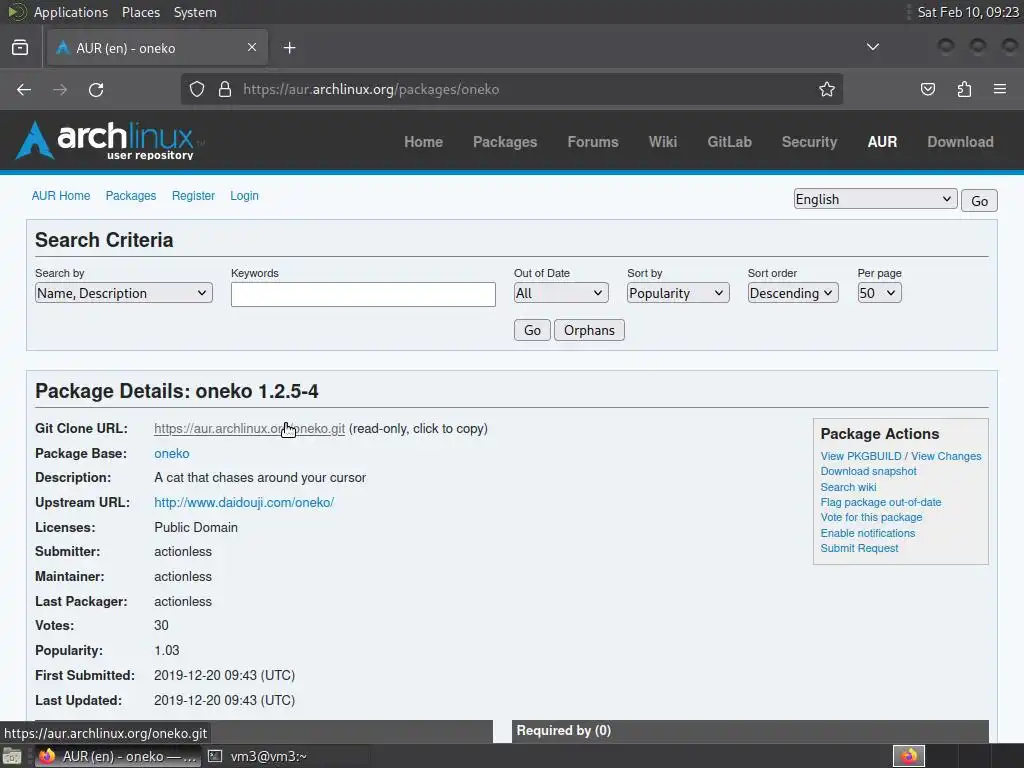Screen dimensions: 1024x768
Task: Open the Applications menu
Action: [x=71, y=12]
